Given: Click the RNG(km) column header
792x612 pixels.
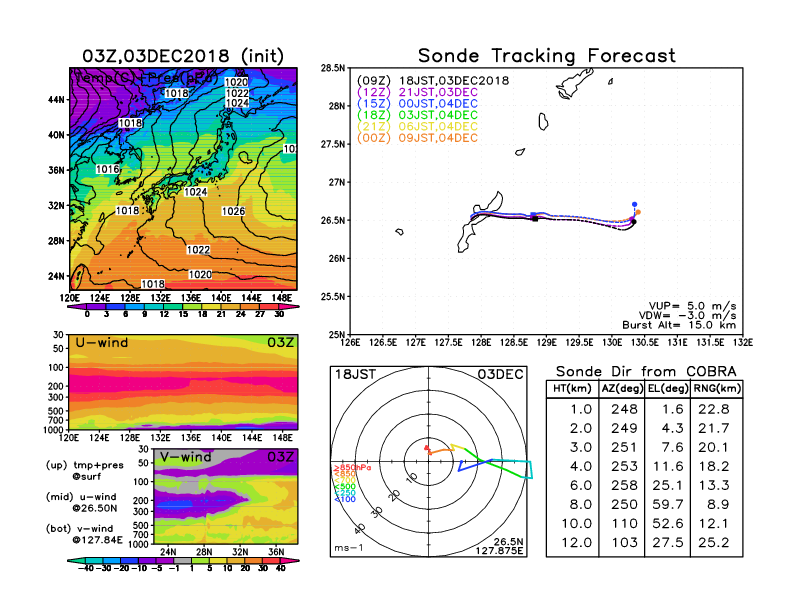Looking at the screenshot, I should click(x=714, y=388).
